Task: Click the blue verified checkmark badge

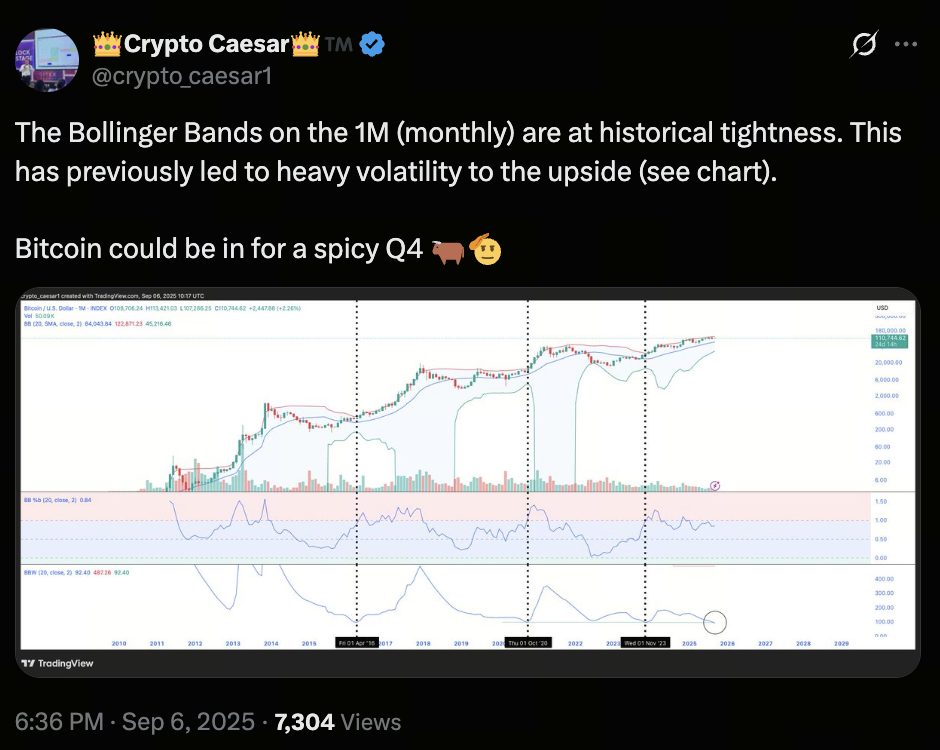Action: pyautogui.click(x=372, y=44)
